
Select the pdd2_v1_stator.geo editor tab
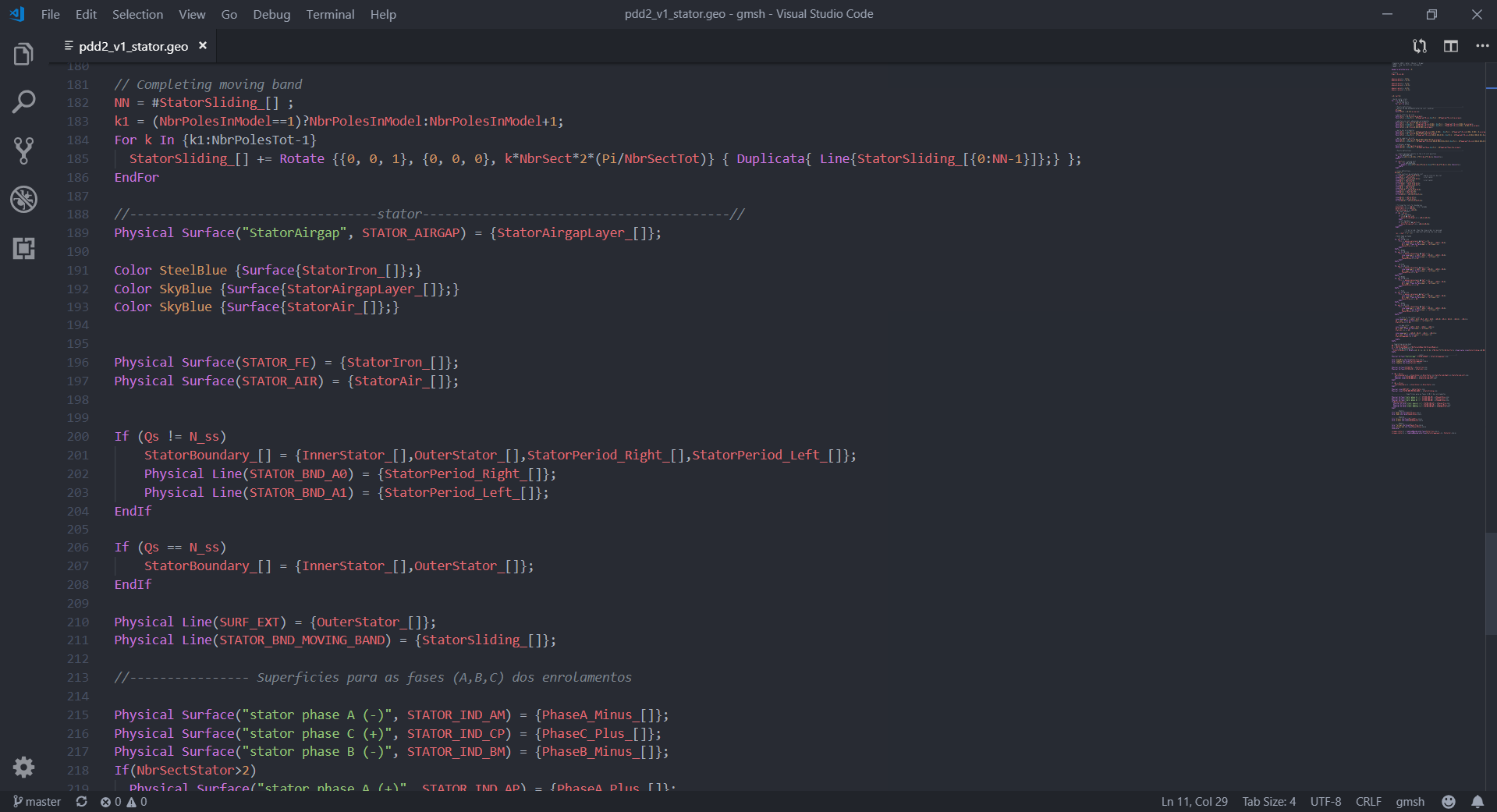point(133,46)
